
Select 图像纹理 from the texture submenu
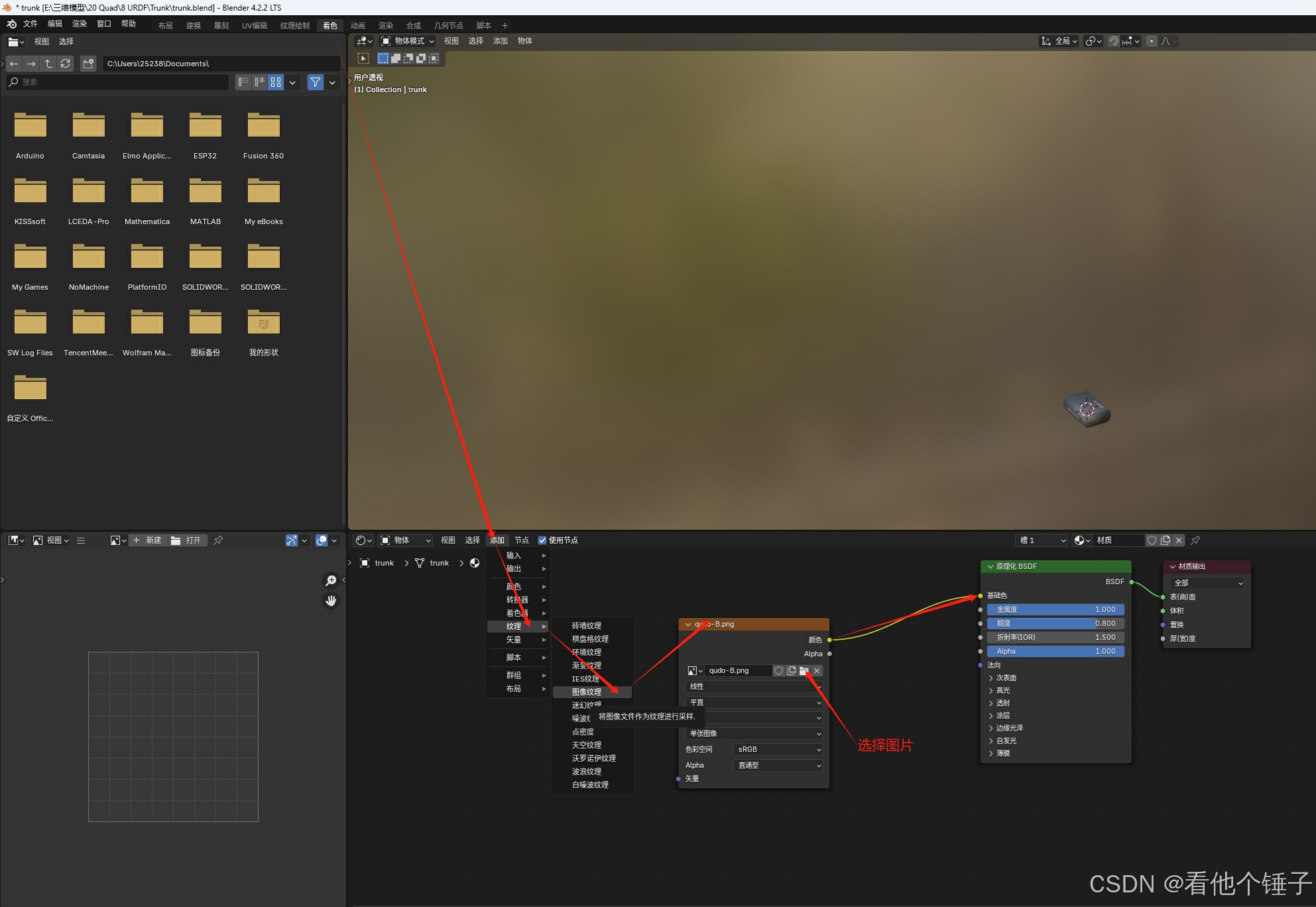coord(587,692)
